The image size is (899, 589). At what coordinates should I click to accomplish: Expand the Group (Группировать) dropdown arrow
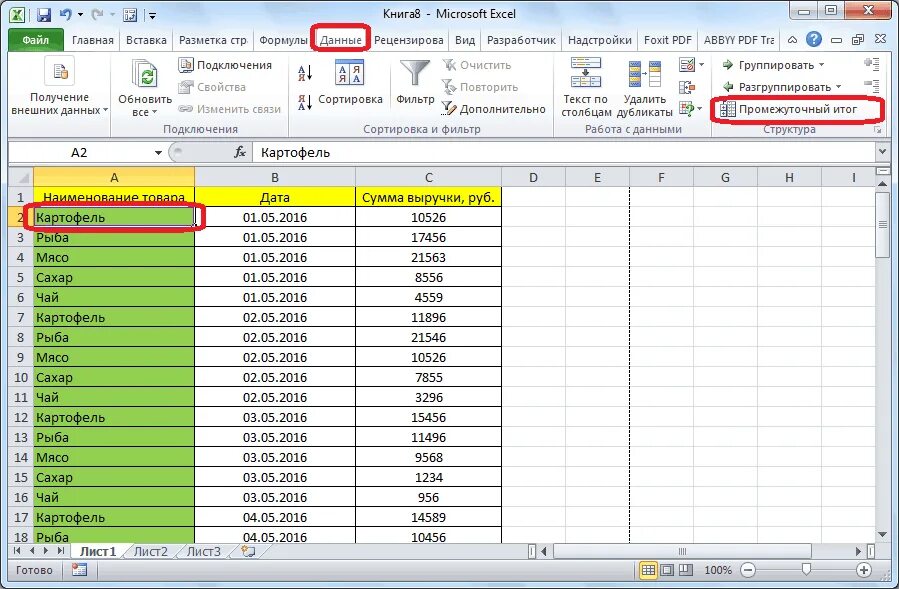(822, 65)
